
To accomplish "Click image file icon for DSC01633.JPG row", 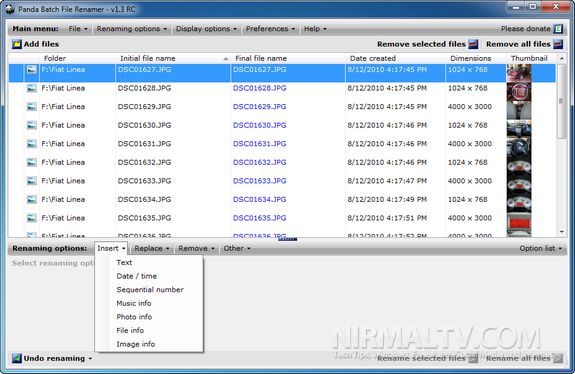I will 32,181.
